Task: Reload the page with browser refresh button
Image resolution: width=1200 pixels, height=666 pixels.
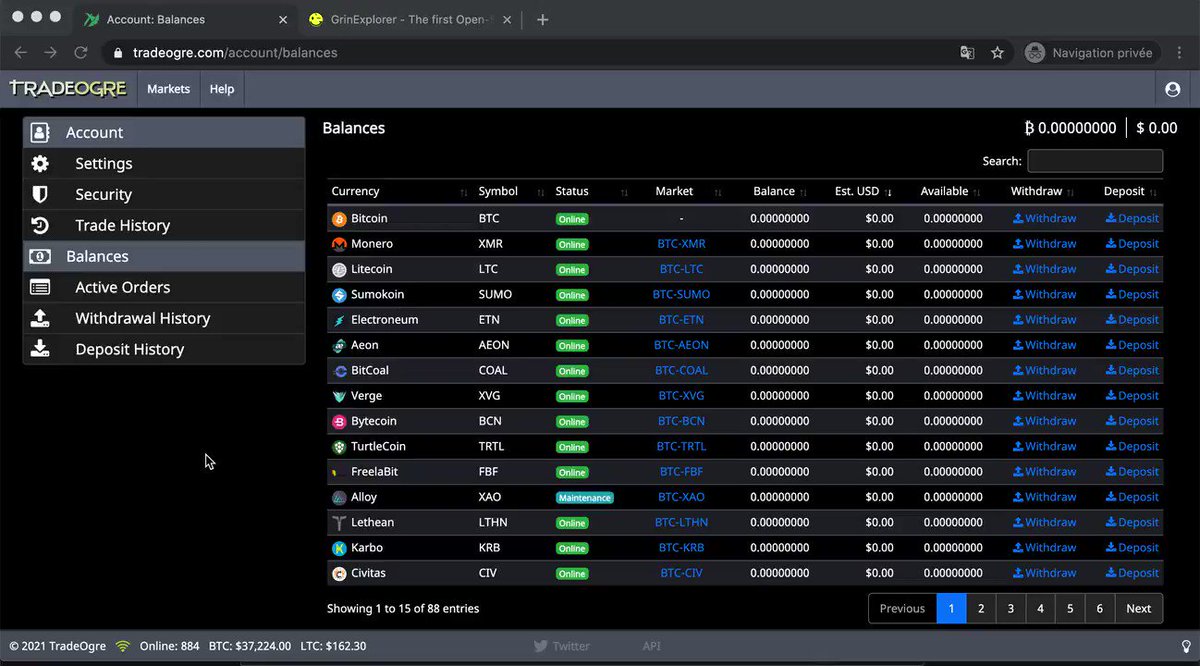Action: click(x=81, y=53)
